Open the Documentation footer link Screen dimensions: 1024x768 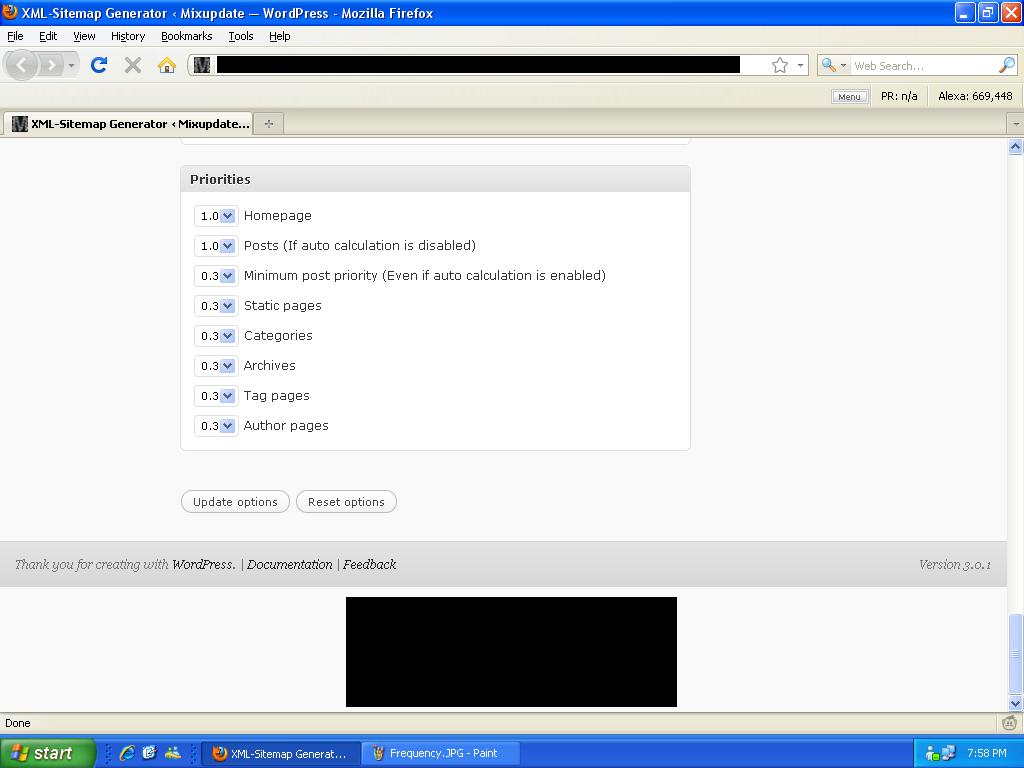tap(289, 564)
